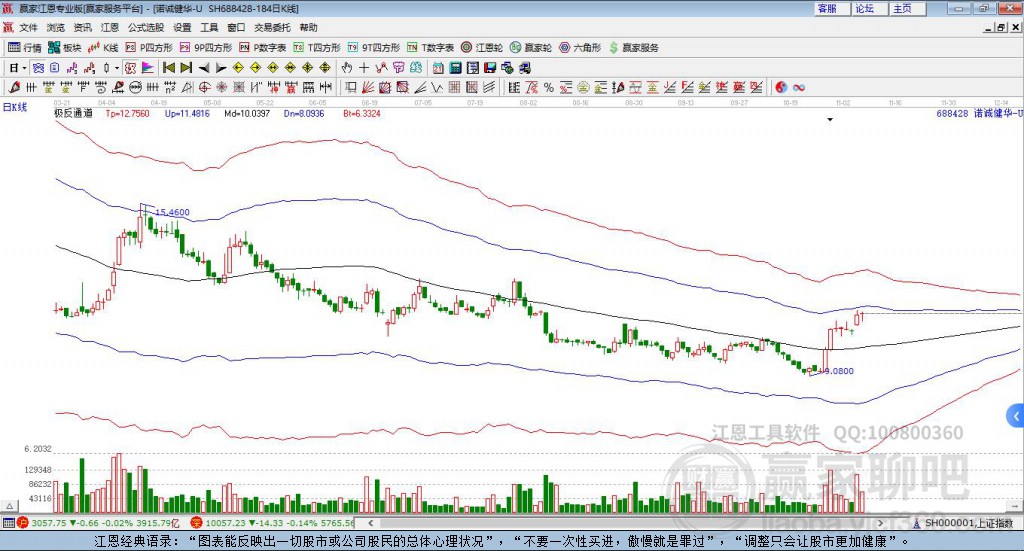Image resolution: width=1024 pixels, height=551 pixels.
Task: Click the Dn=8.0936 value
Action: 304,114
